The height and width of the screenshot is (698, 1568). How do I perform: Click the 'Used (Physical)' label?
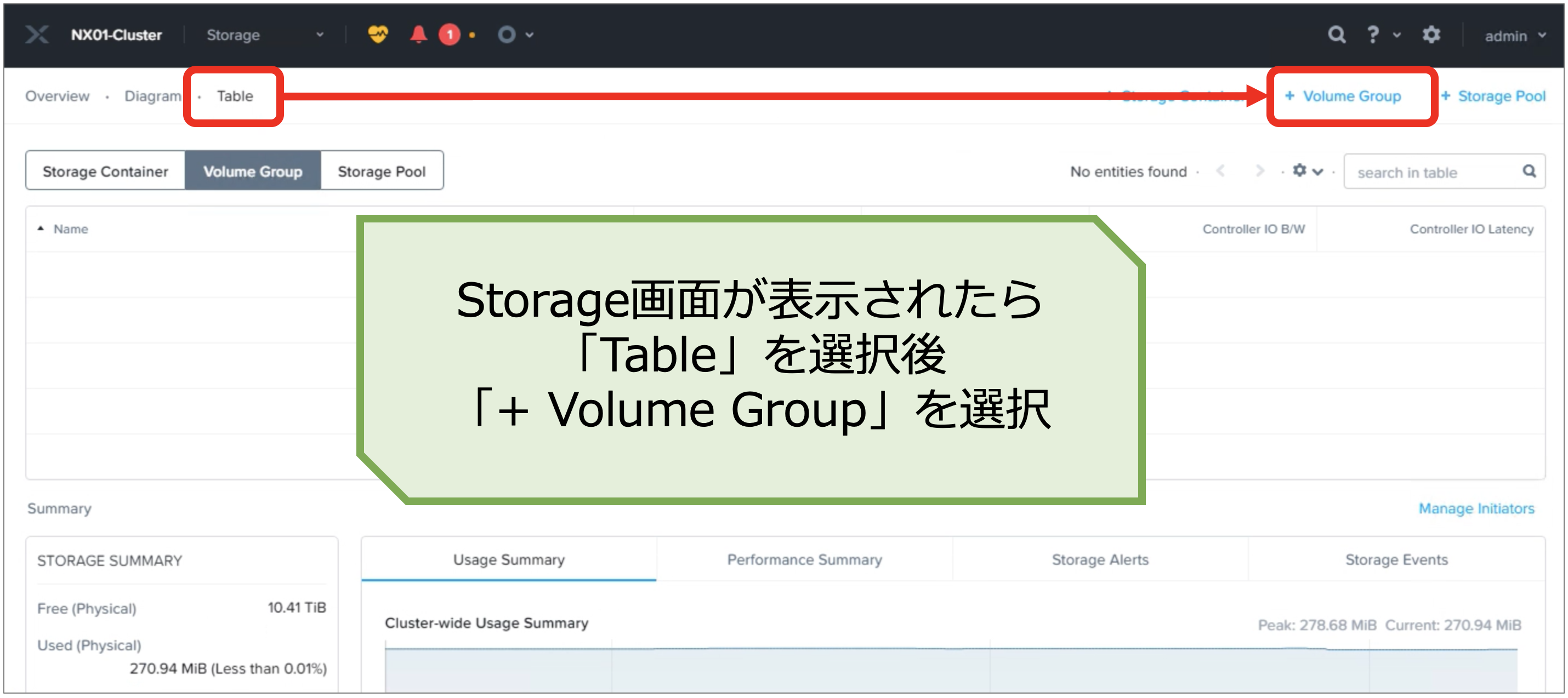(89, 645)
